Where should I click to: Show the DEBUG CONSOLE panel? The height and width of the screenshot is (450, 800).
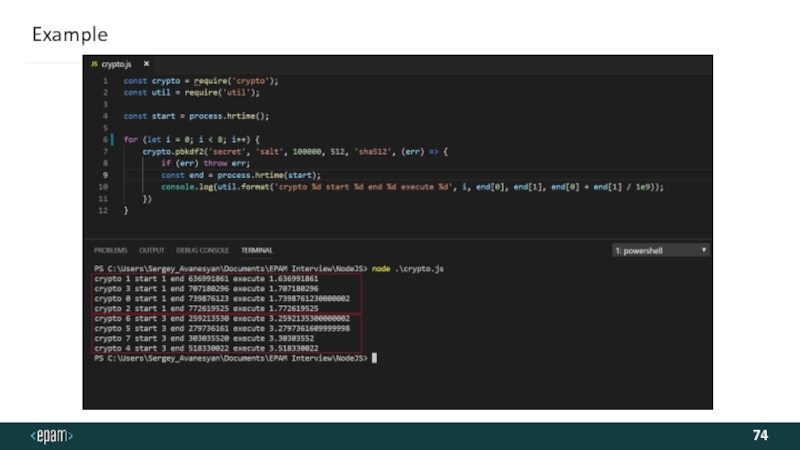pyautogui.click(x=202, y=250)
